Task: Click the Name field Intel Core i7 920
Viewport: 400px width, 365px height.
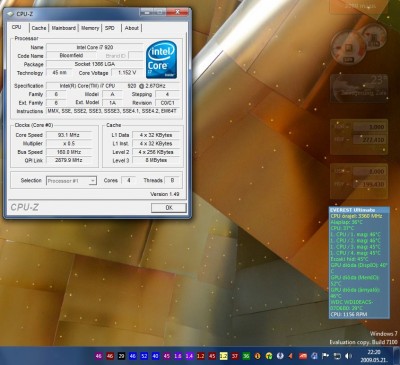Action: click(x=95, y=47)
